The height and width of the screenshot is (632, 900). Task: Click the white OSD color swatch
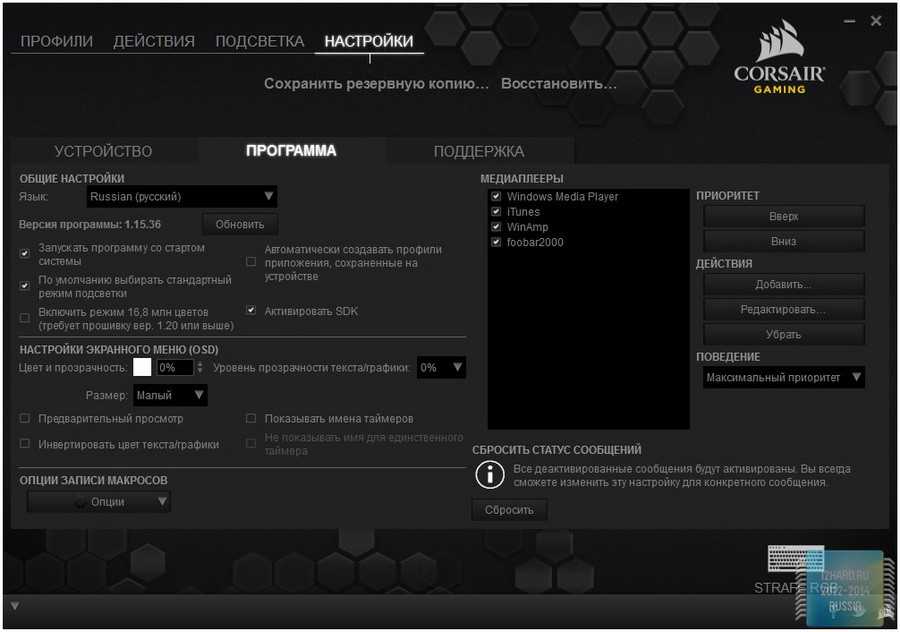[x=142, y=368]
